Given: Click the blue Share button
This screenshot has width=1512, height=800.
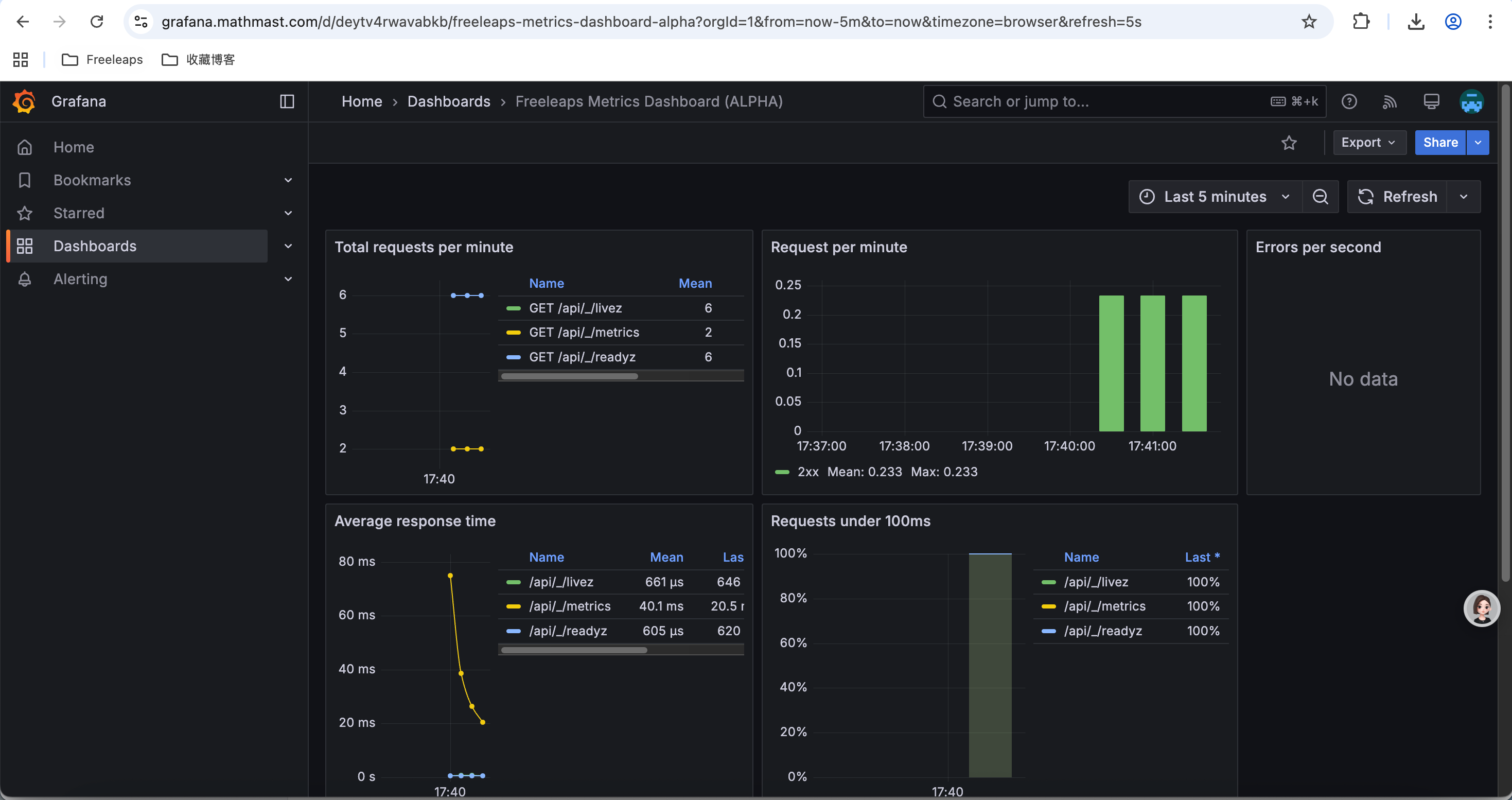Looking at the screenshot, I should click(1440, 143).
